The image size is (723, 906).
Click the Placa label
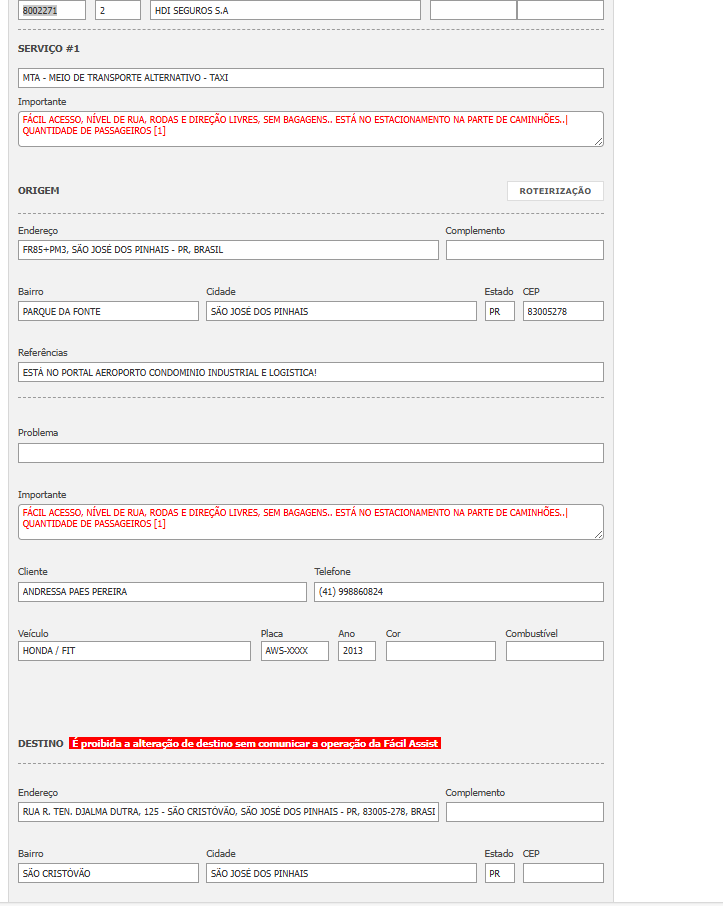272,634
